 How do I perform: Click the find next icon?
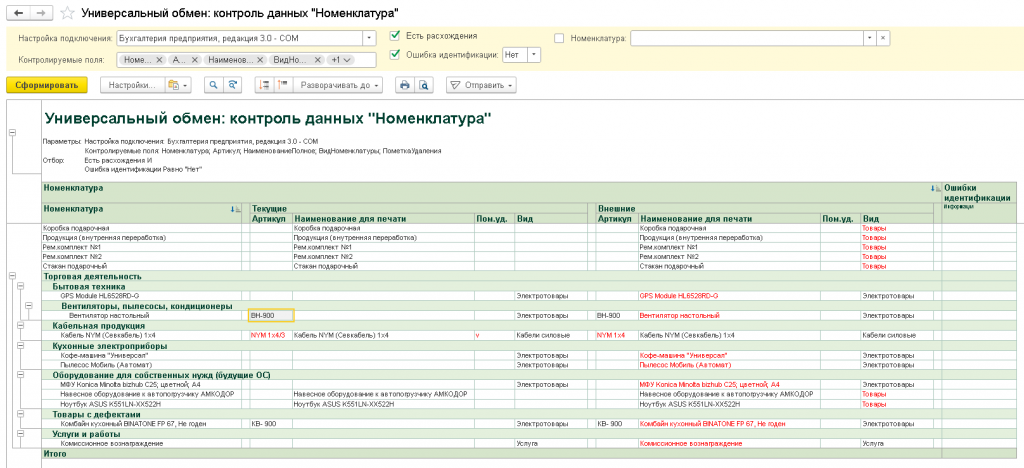point(231,85)
